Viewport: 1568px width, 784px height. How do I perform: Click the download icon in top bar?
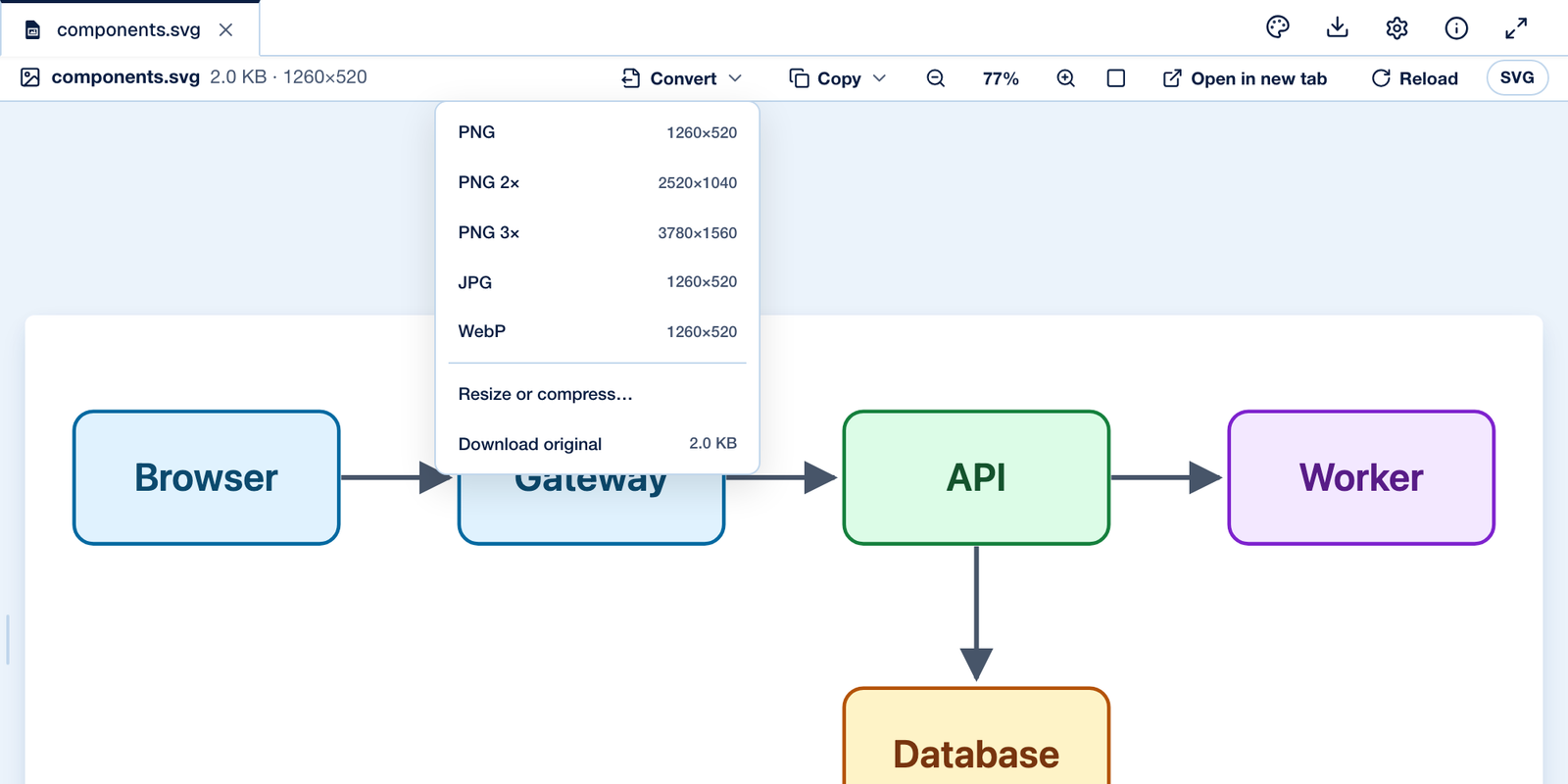click(x=1338, y=27)
